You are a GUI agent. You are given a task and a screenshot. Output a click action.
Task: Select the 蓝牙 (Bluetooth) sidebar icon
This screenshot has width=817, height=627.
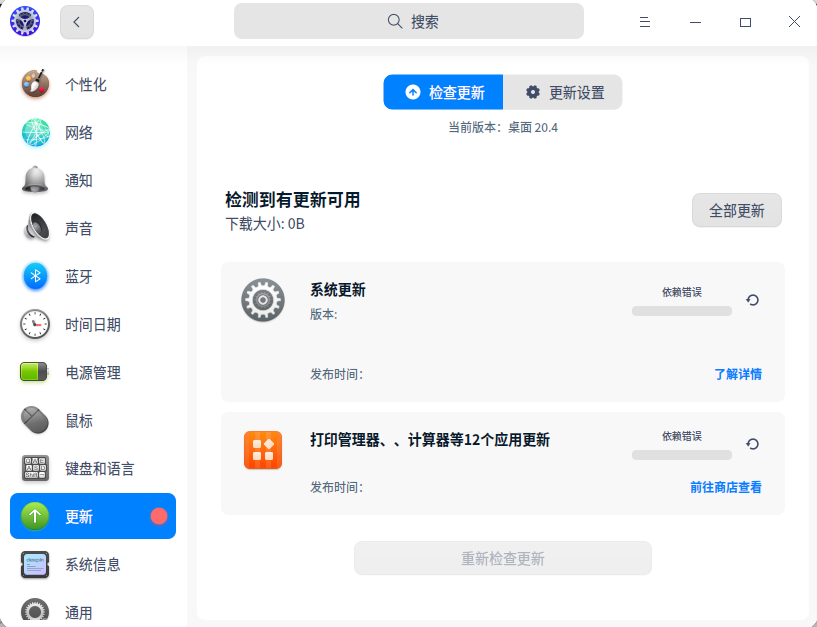point(35,276)
